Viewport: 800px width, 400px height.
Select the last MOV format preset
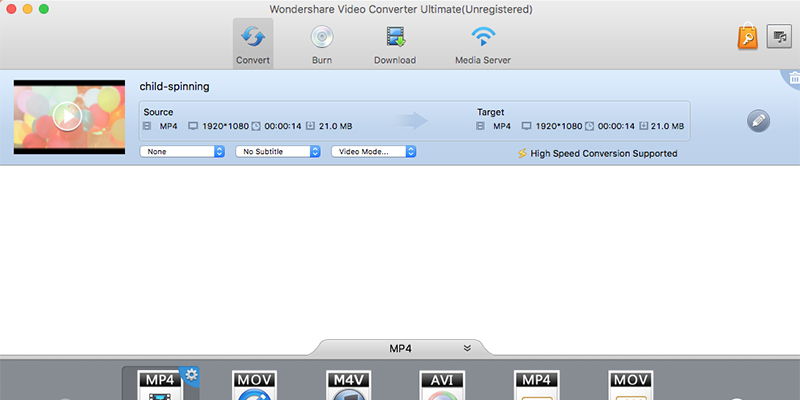tap(631, 385)
